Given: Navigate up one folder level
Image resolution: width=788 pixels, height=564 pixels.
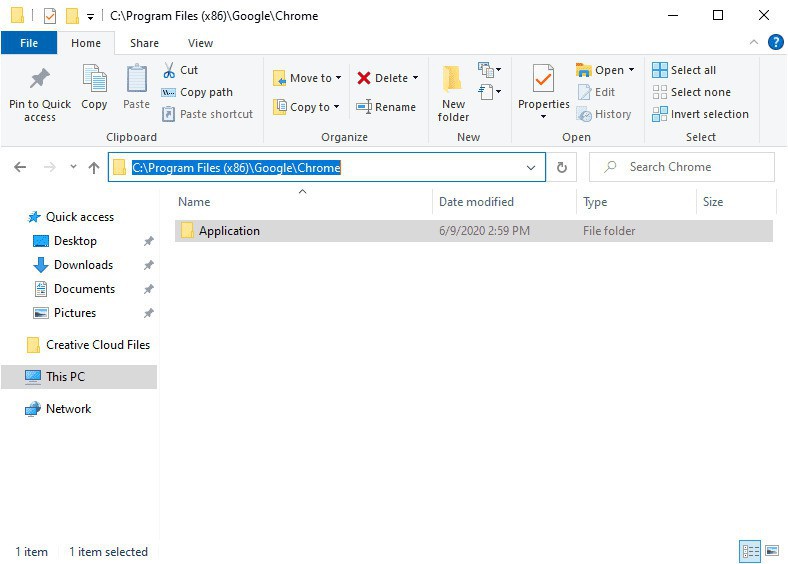Looking at the screenshot, I should (94, 168).
